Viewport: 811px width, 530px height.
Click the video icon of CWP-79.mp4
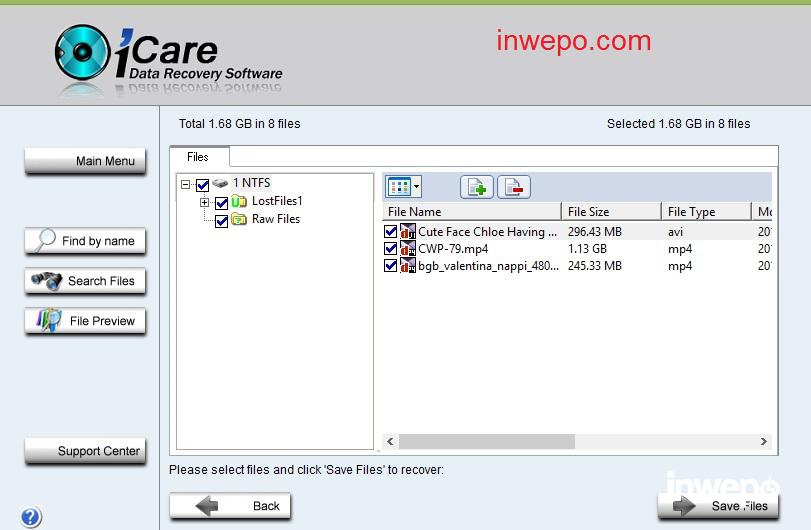coord(408,249)
